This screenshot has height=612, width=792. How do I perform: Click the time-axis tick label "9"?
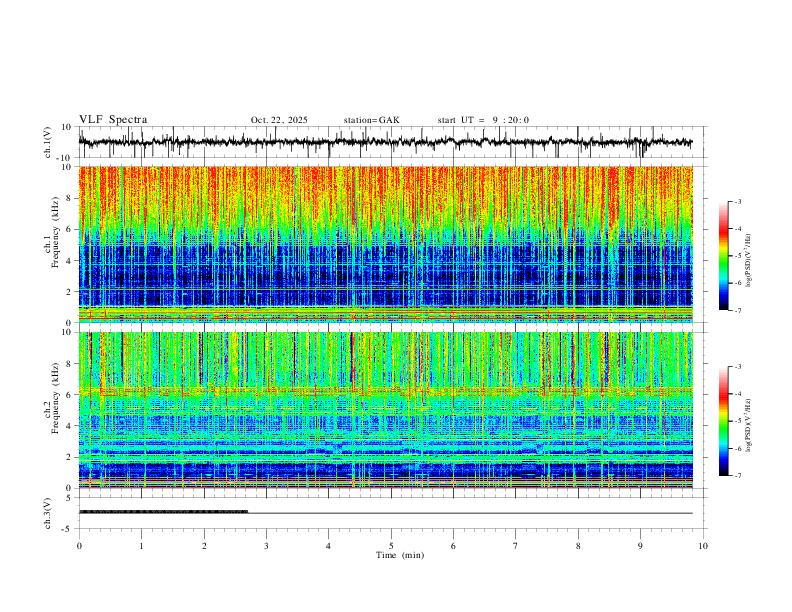pos(640,546)
